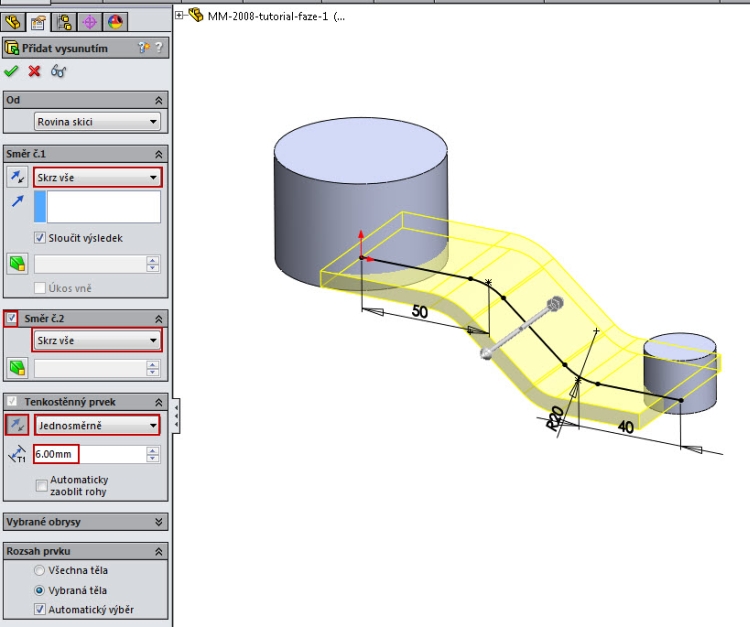
Task: Open Směr č.2 Skrz vše dropdown
Action: (x=98, y=341)
